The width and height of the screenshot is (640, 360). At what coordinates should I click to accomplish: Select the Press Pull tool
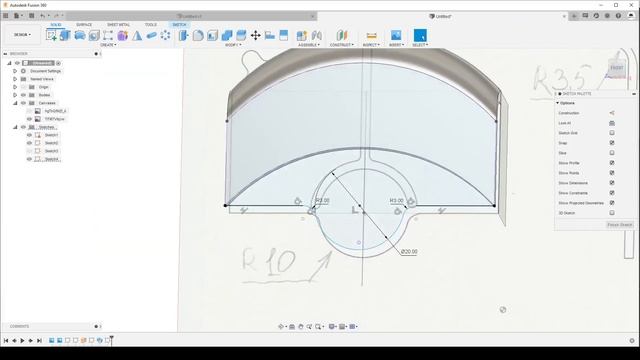tap(183, 36)
